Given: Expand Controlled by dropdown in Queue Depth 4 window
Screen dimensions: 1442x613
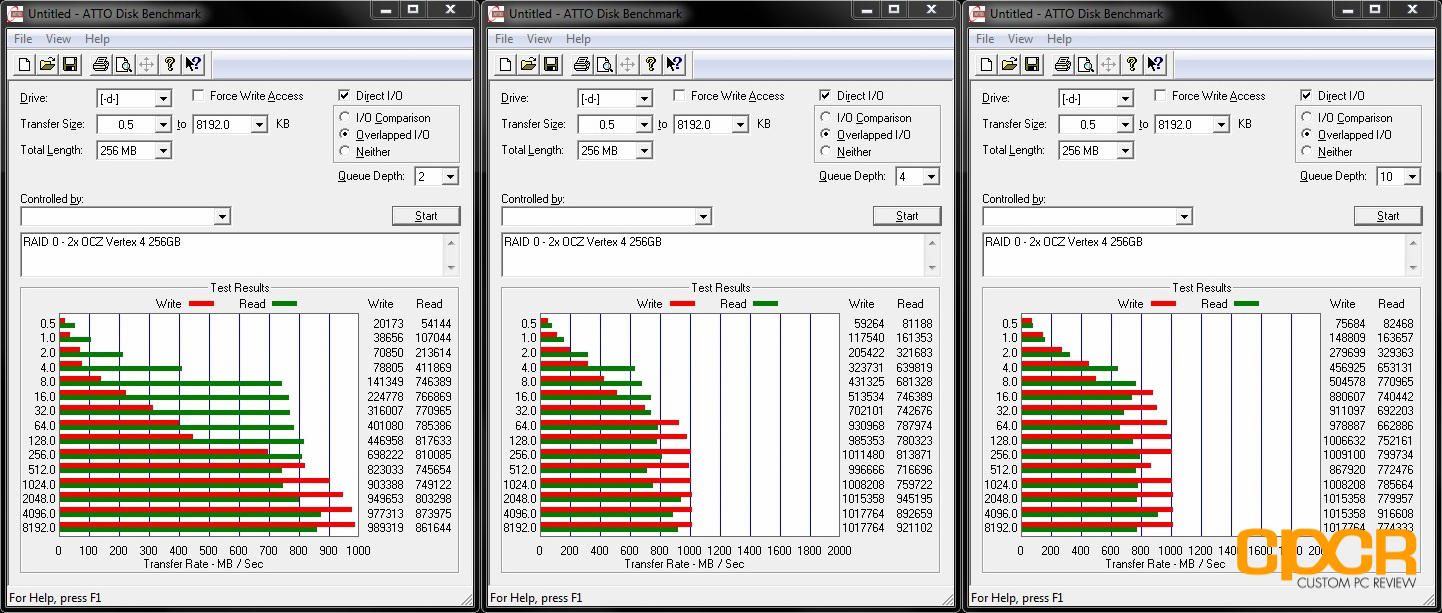Looking at the screenshot, I should click(703, 217).
